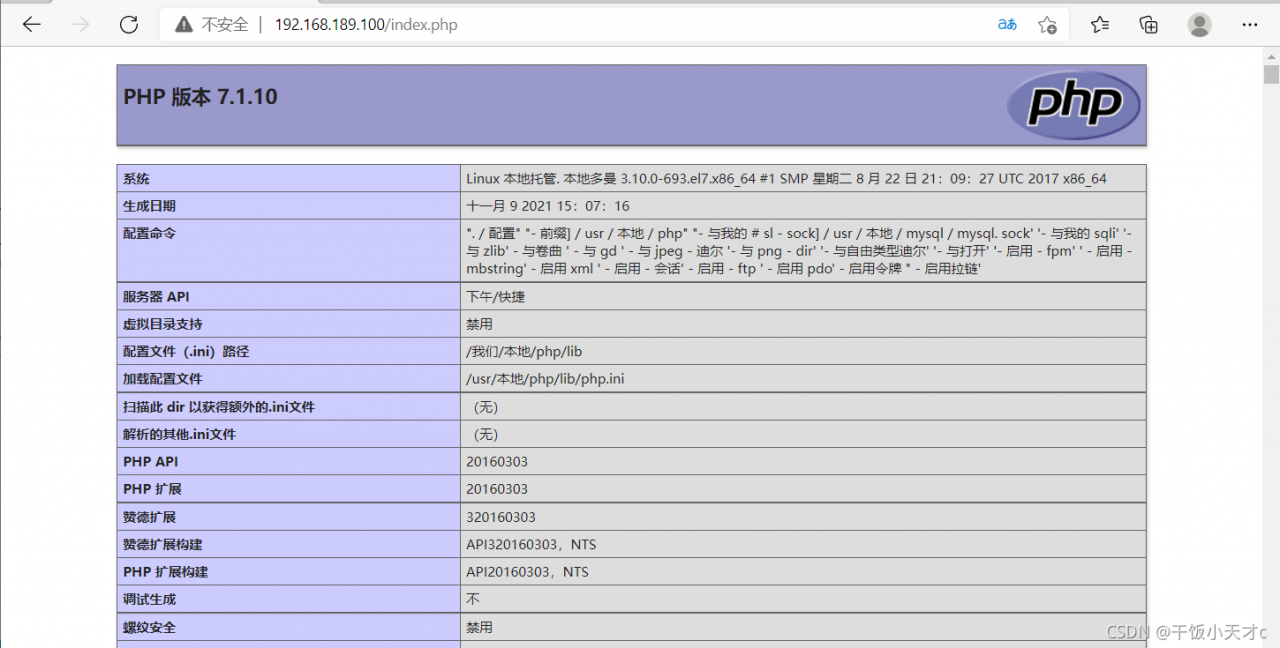The width and height of the screenshot is (1280, 648).
Task: Add this page to favorites star icon
Action: (x=1047, y=25)
